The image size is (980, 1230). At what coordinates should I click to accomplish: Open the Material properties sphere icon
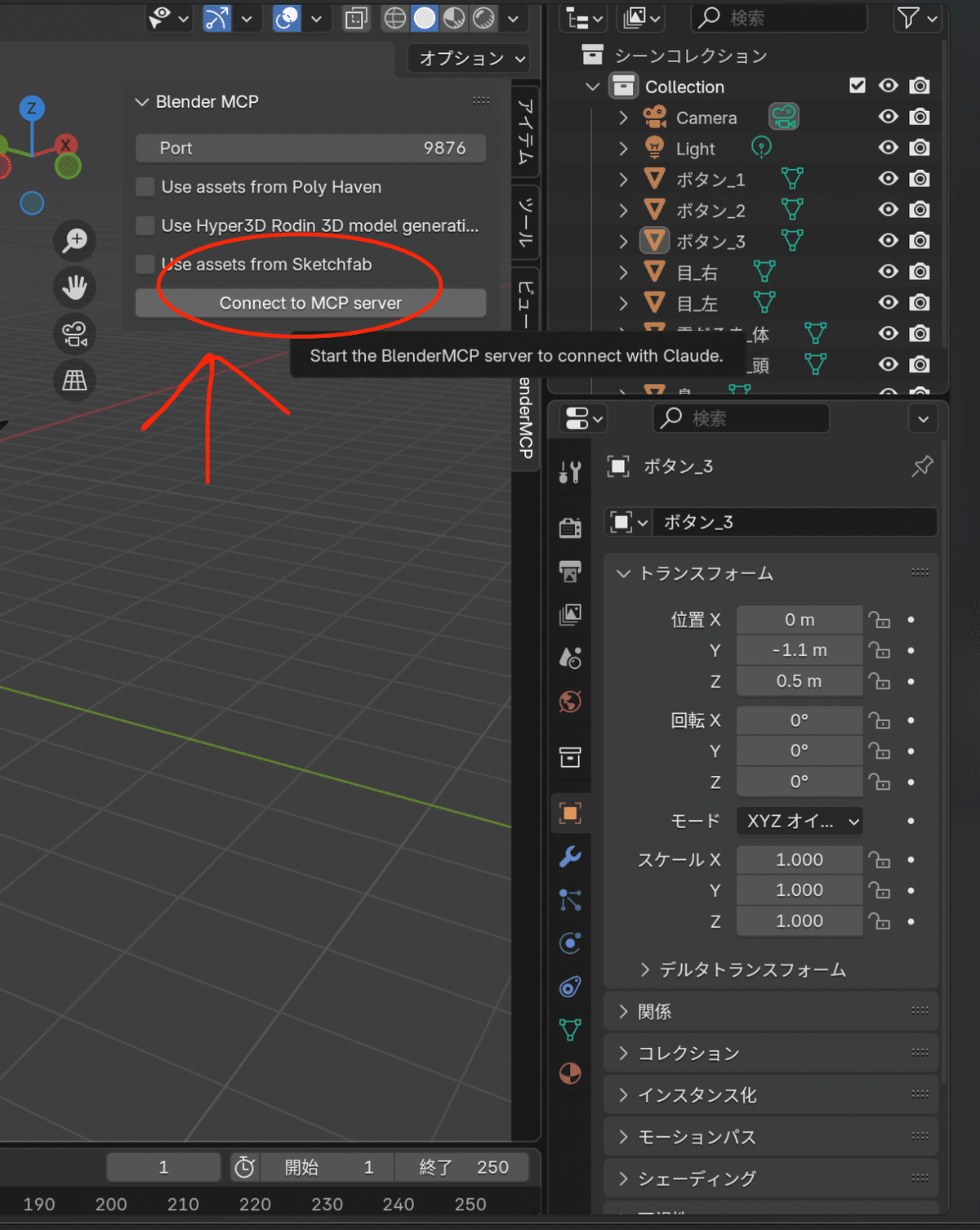570,1074
